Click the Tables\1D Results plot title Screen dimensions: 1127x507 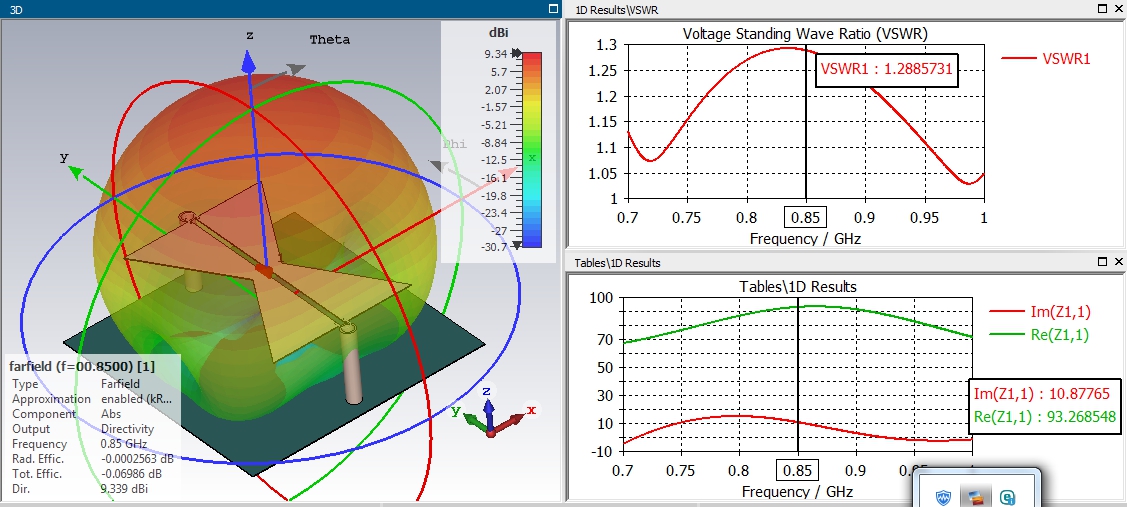[x=798, y=286]
